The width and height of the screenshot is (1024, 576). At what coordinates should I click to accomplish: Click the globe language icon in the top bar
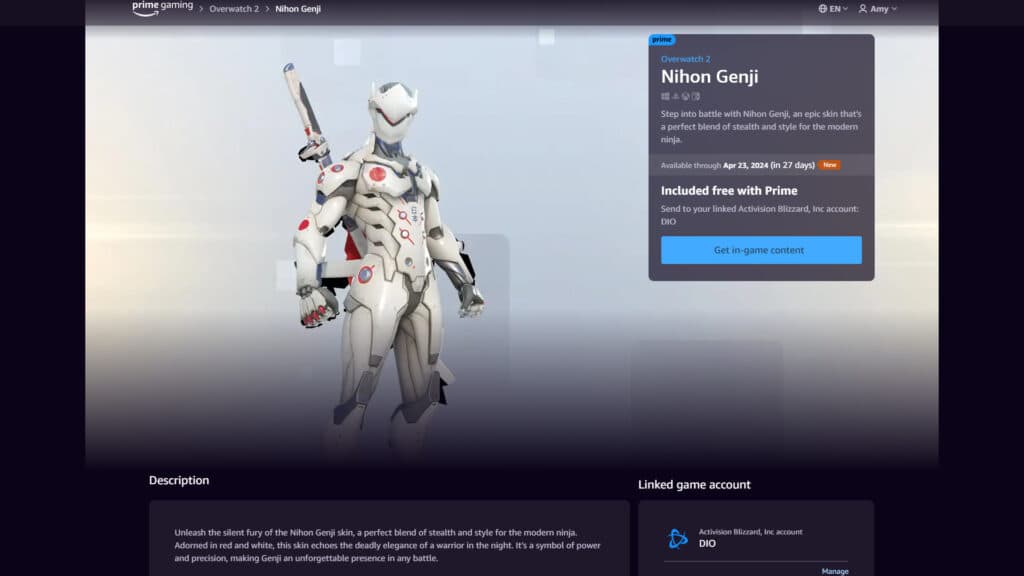click(x=824, y=8)
